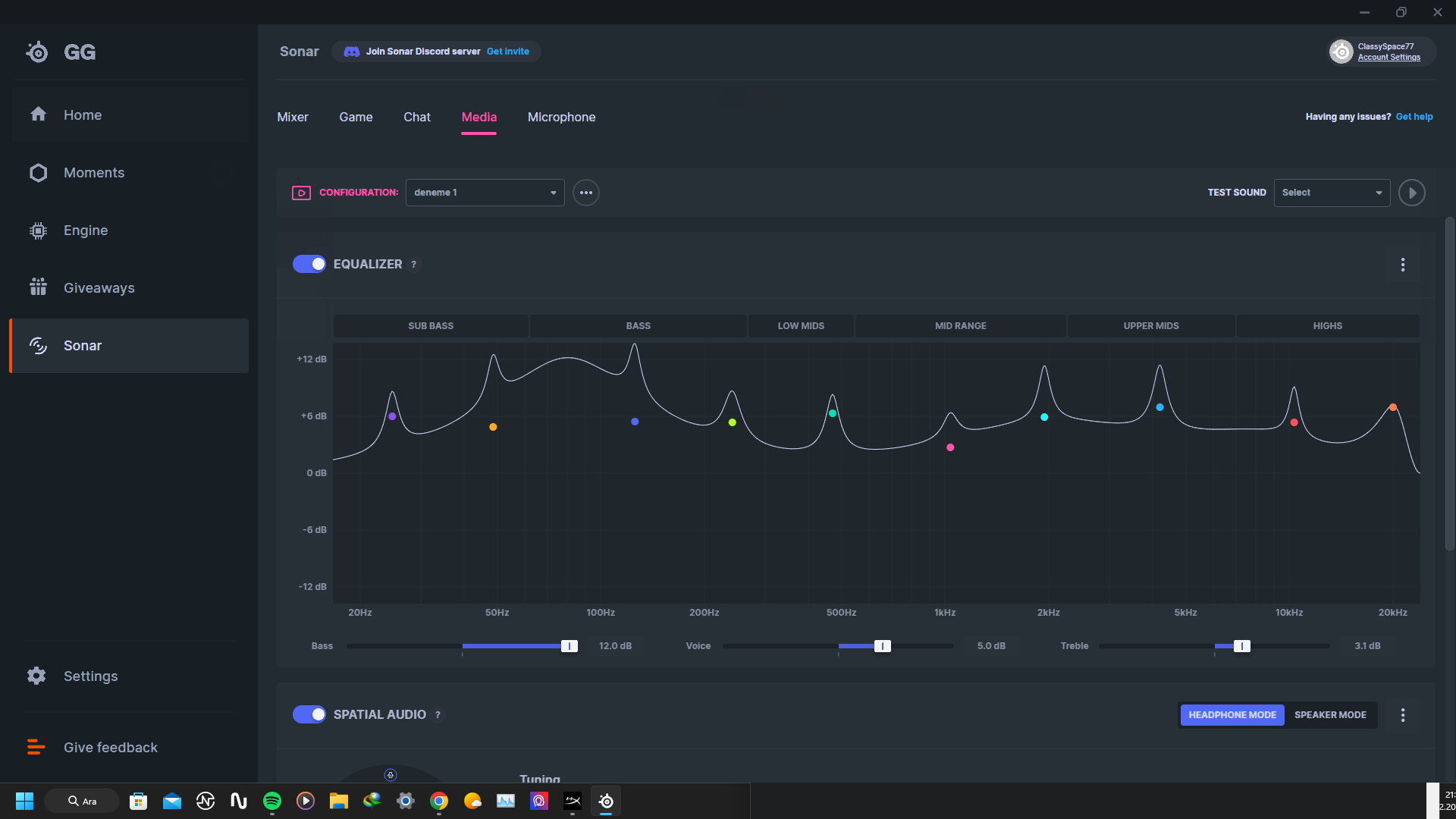Switch to the Microphone tab
This screenshot has height=819, width=1456.
561,117
